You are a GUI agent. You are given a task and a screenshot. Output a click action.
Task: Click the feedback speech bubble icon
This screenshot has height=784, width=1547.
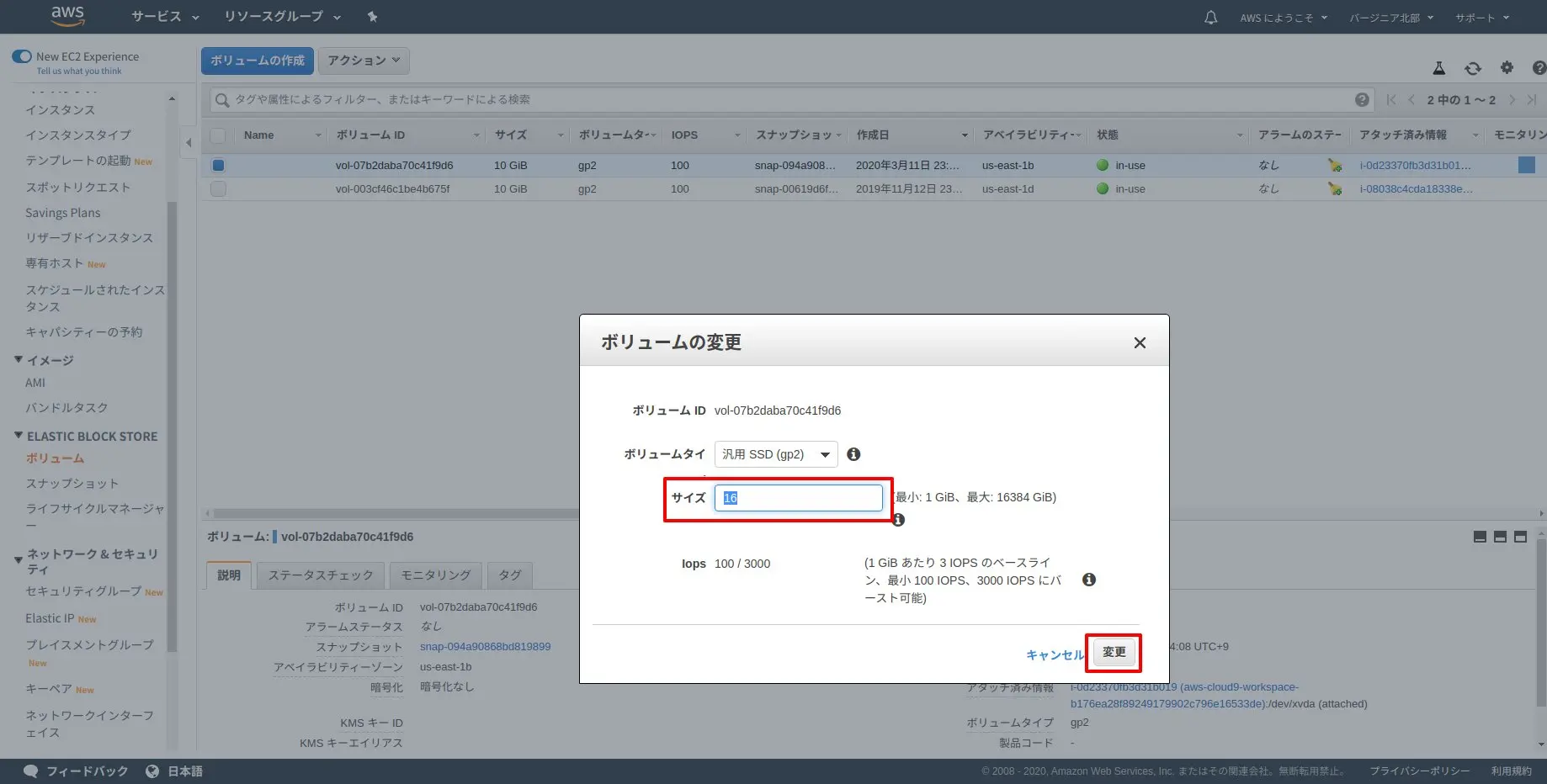(x=31, y=771)
